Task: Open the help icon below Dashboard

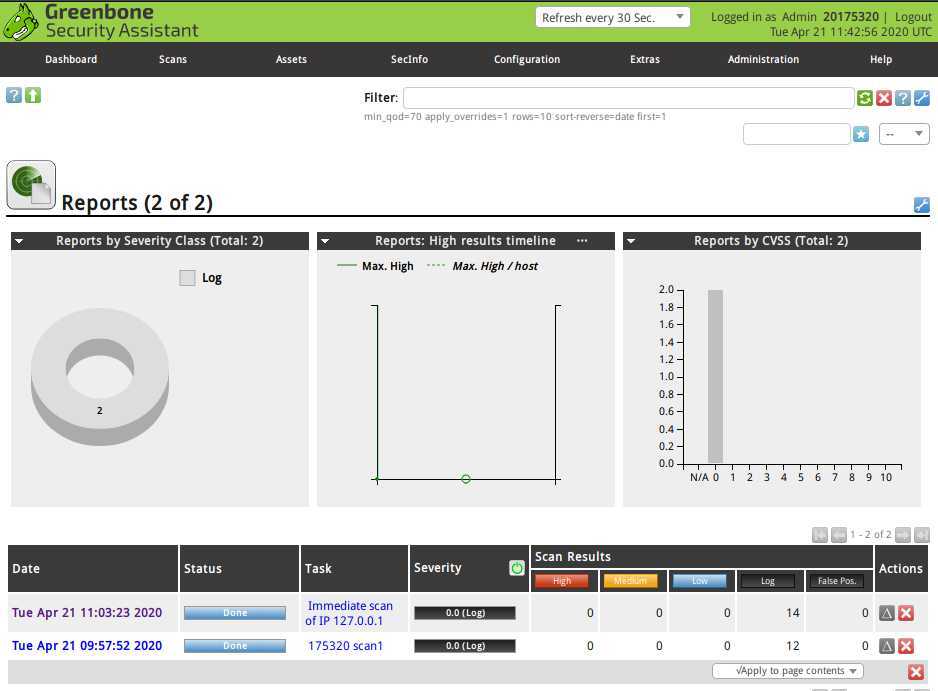Action: point(14,95)
